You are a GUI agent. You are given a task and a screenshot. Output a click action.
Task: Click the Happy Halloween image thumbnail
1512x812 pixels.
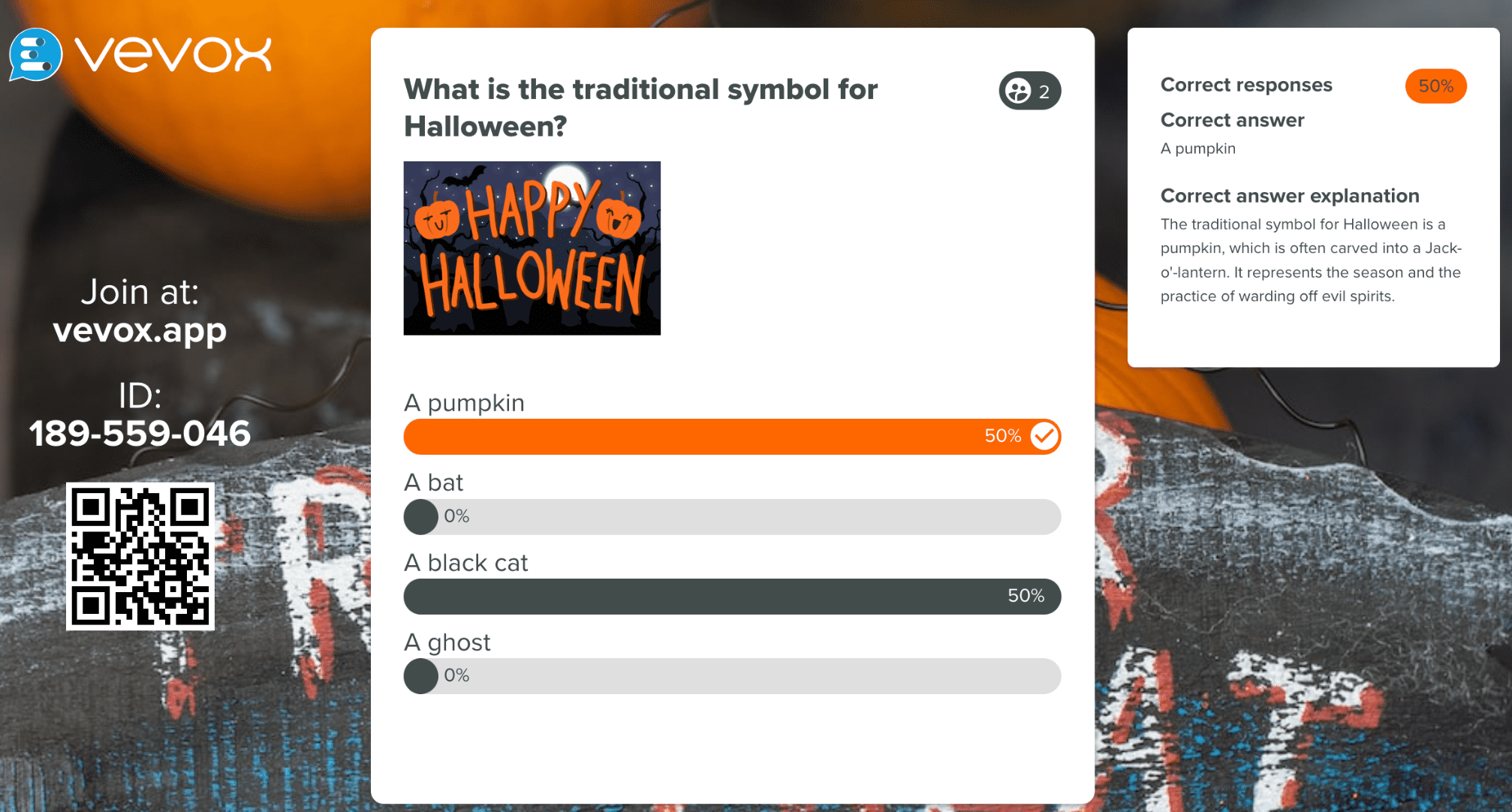pyautogui.click(x=532, y=248)
